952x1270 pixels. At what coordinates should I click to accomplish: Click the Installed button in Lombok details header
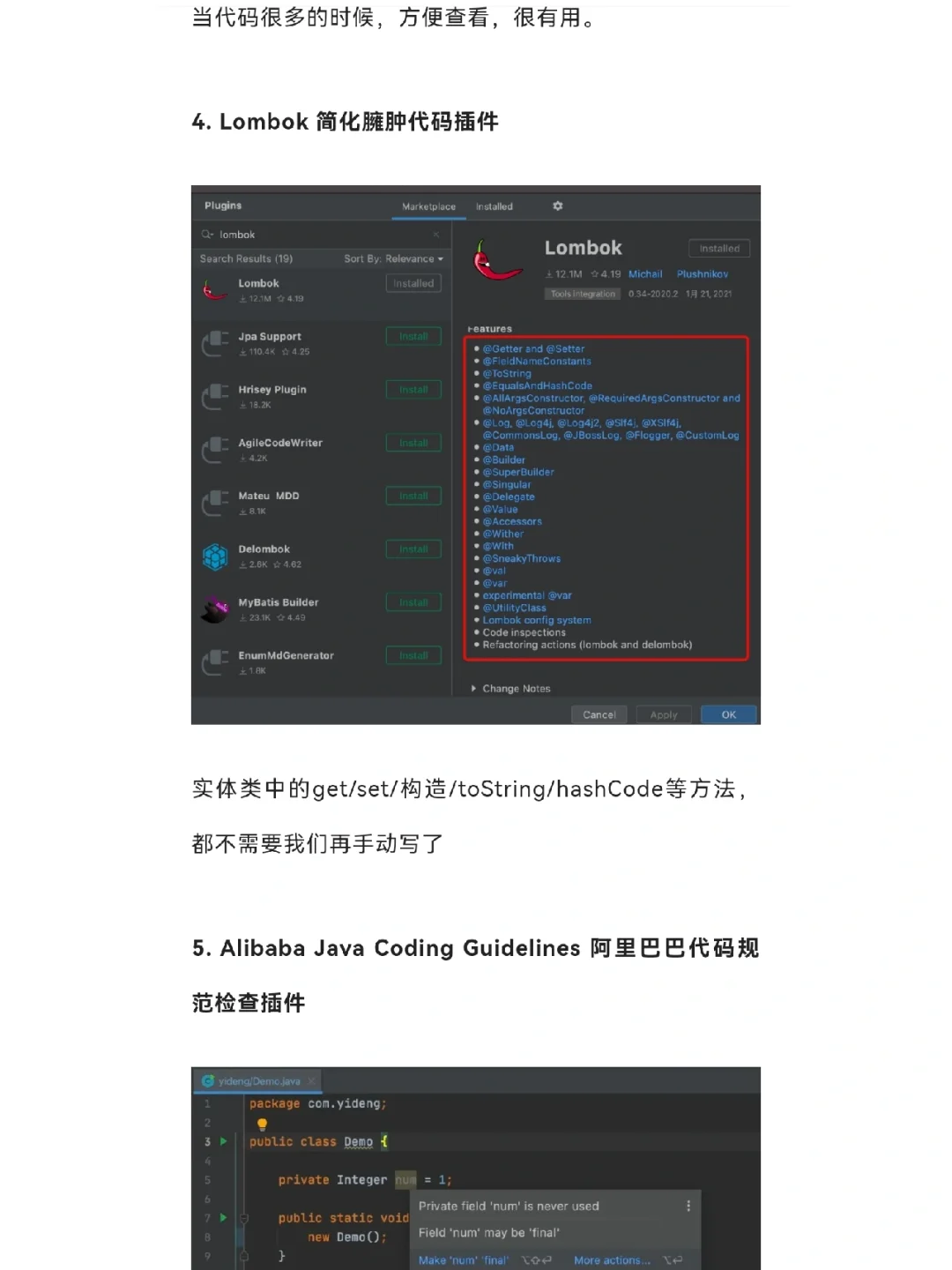click(719, 249)
